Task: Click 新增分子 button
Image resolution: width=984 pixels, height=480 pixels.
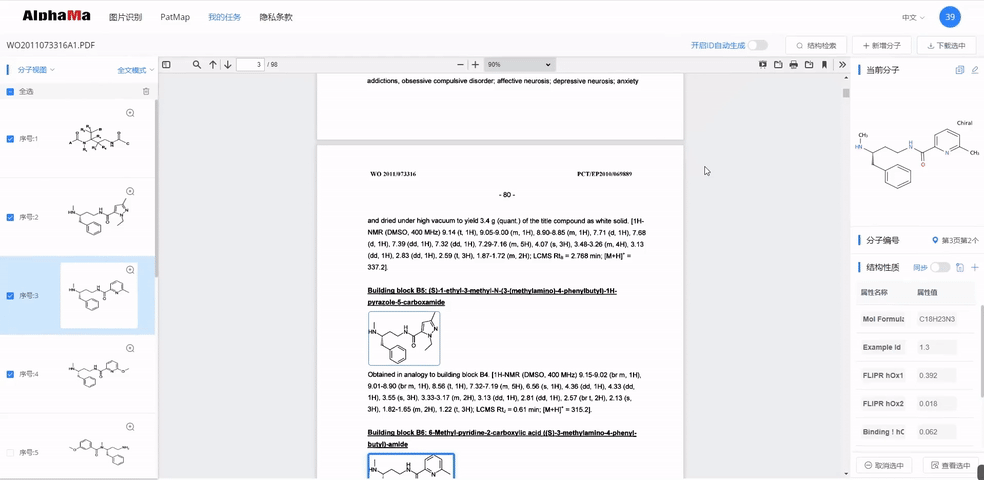Action: click(882, 45)
